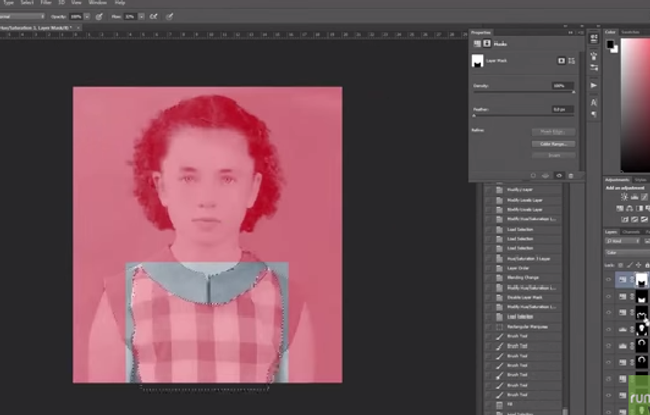
Task: Toggle visibility of the fourth layer
Action: tap(609, 329)
